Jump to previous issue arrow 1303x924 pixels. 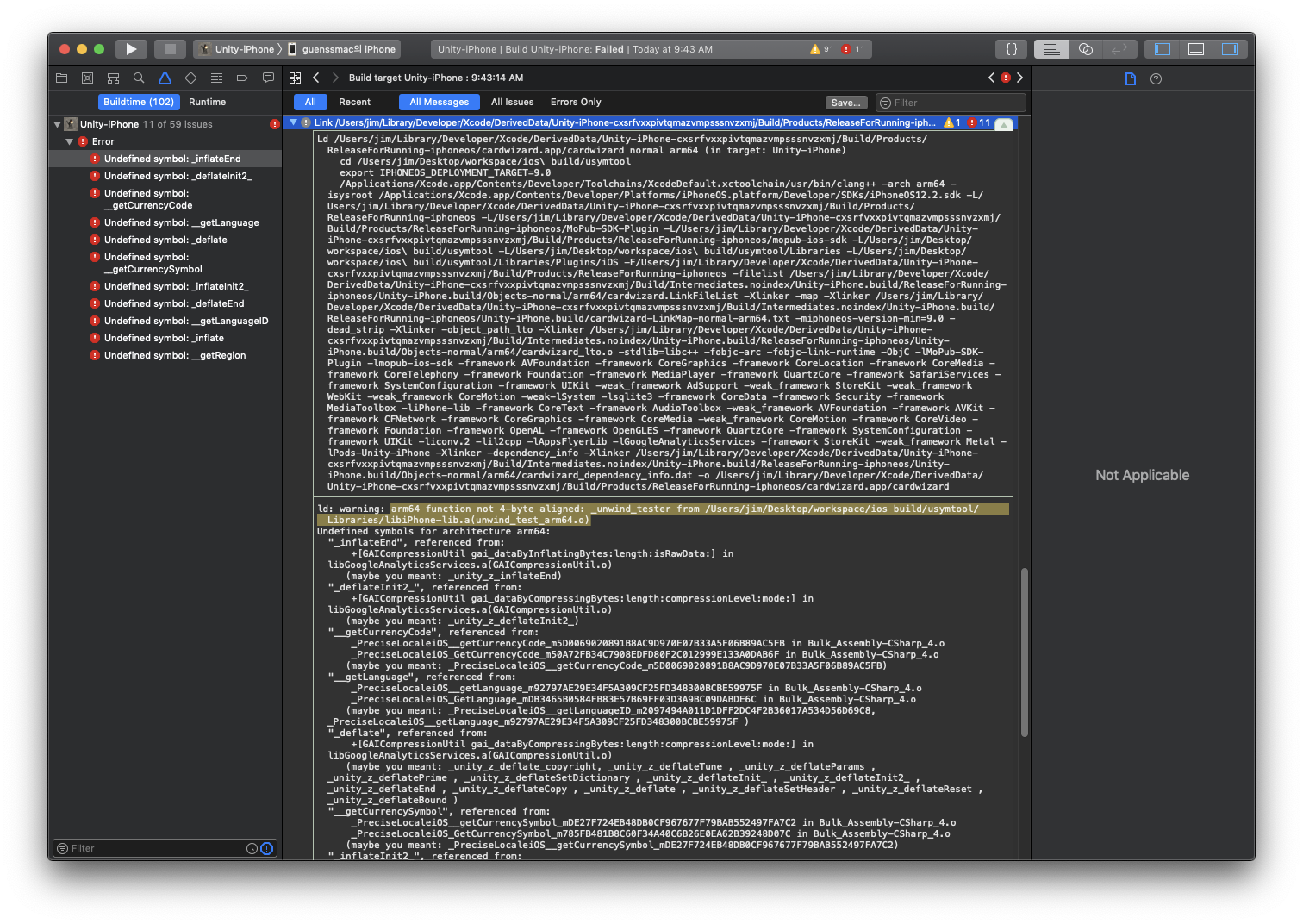tap(991, 78)
